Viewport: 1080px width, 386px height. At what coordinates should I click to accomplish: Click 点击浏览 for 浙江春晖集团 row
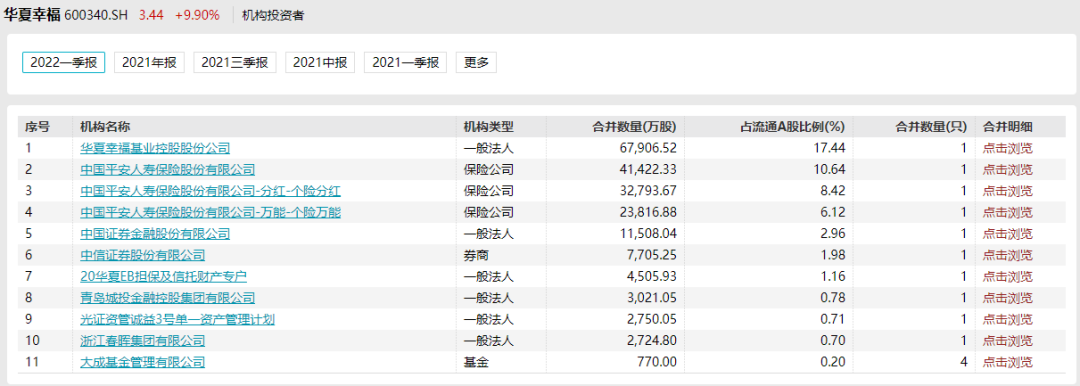click(1008, 341)
